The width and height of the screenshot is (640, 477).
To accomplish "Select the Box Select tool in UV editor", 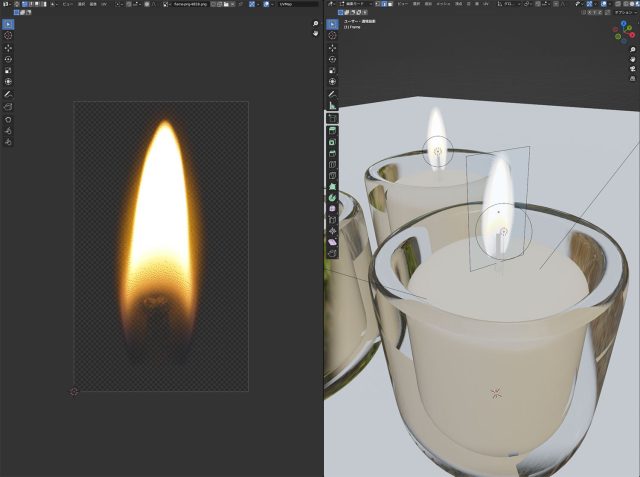I will (8, 24).
